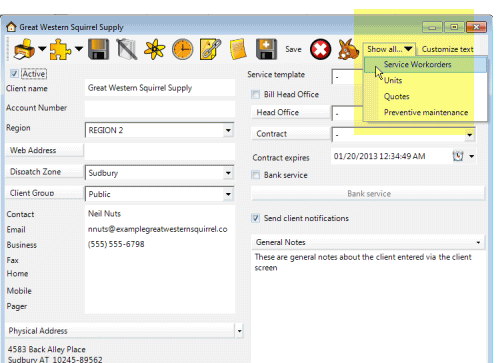The height and width of the screenshot is (363, 500).
Task: Click the Client name input field
Action: [160, 88]
